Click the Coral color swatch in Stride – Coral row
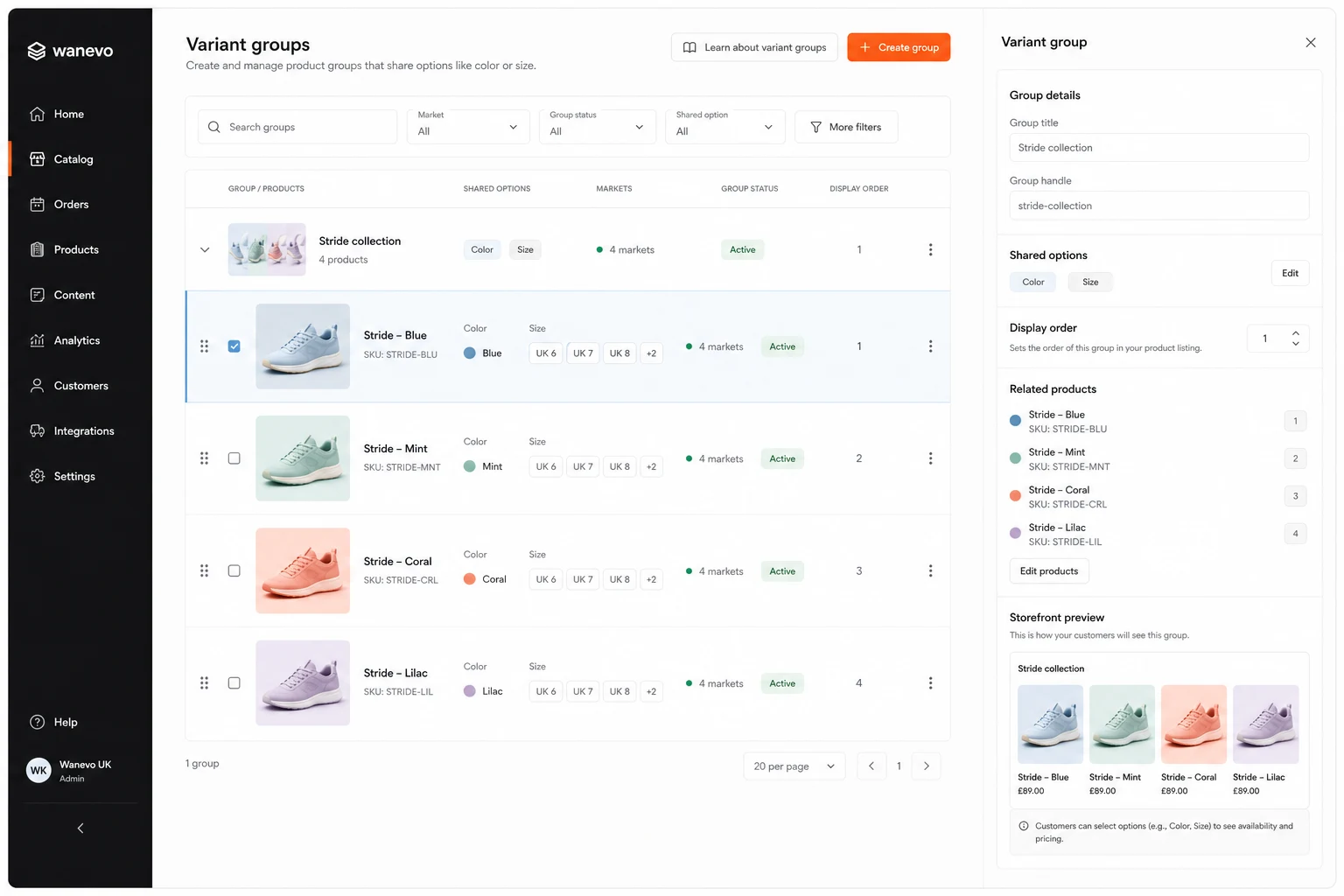 click(x=470, y=579)
